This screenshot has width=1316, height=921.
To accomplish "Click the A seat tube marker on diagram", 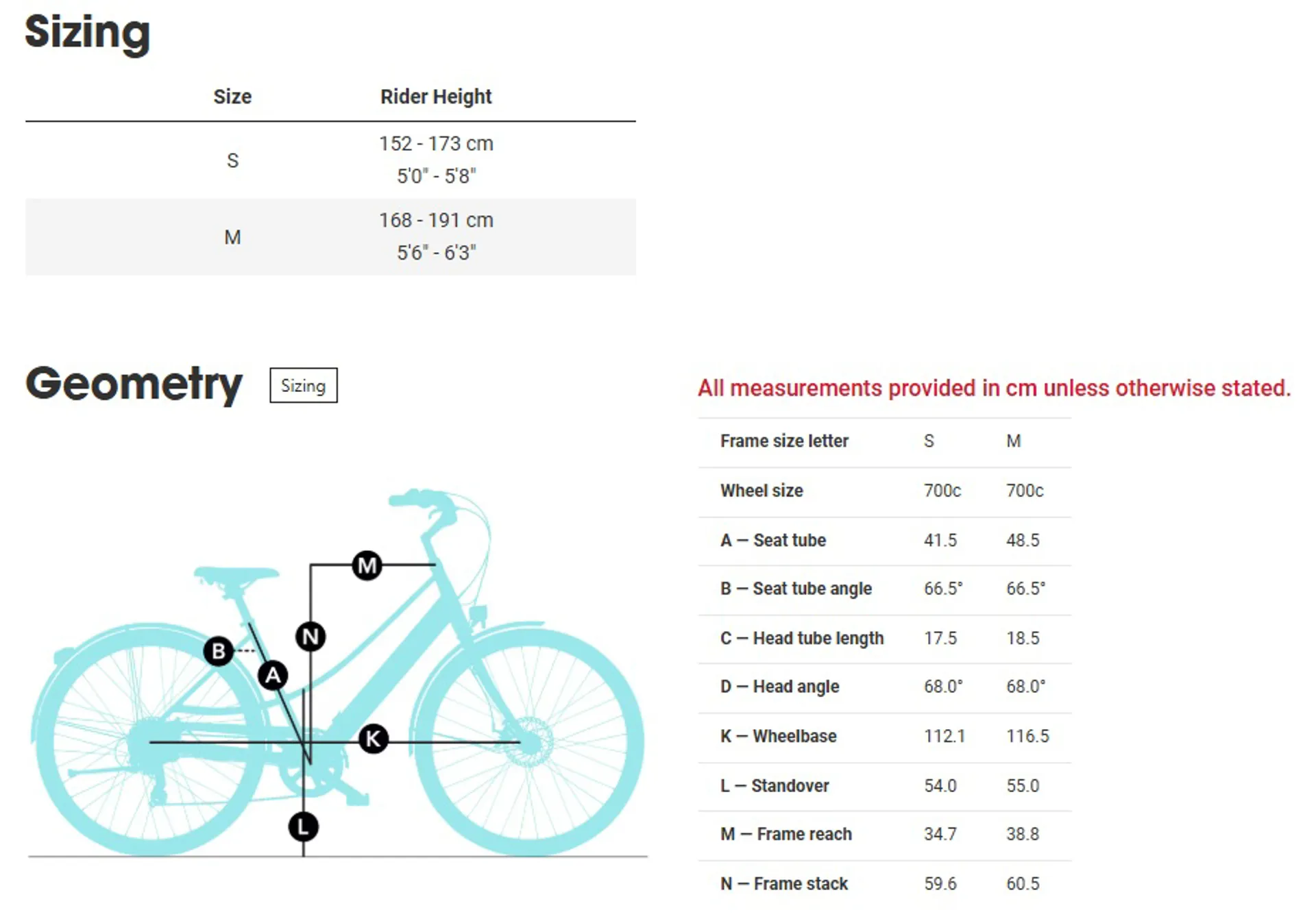I will click(x=273, y=676).
